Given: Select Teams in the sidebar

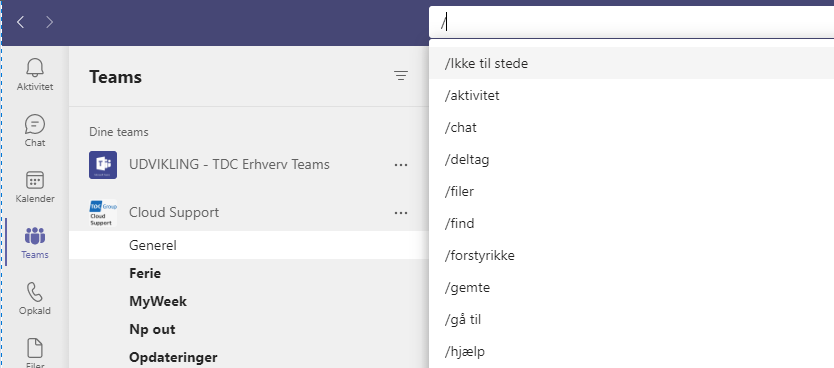Looking at the screenshot, I should click(35, 242).
